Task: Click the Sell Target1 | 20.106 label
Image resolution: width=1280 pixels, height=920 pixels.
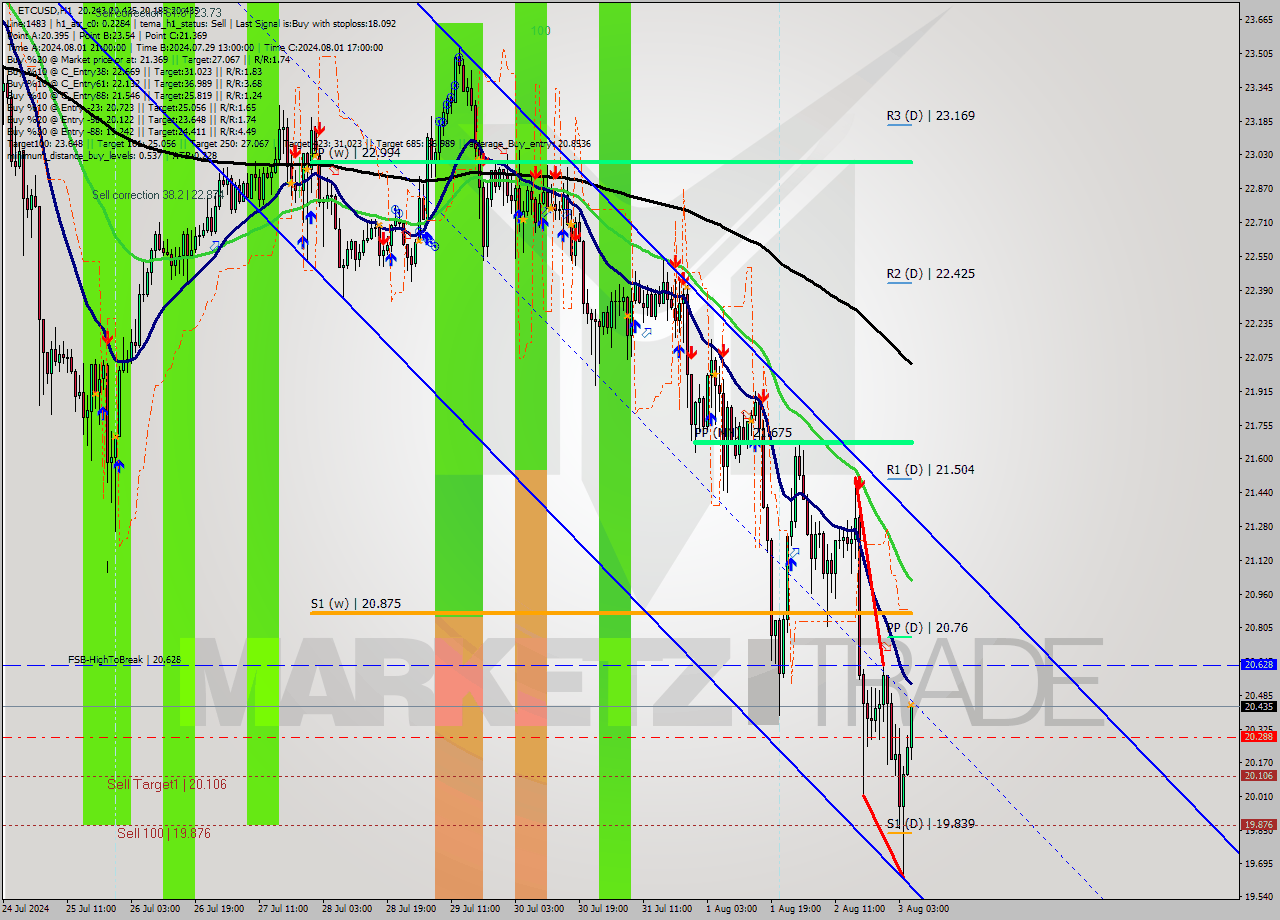Action: [167, 784]
